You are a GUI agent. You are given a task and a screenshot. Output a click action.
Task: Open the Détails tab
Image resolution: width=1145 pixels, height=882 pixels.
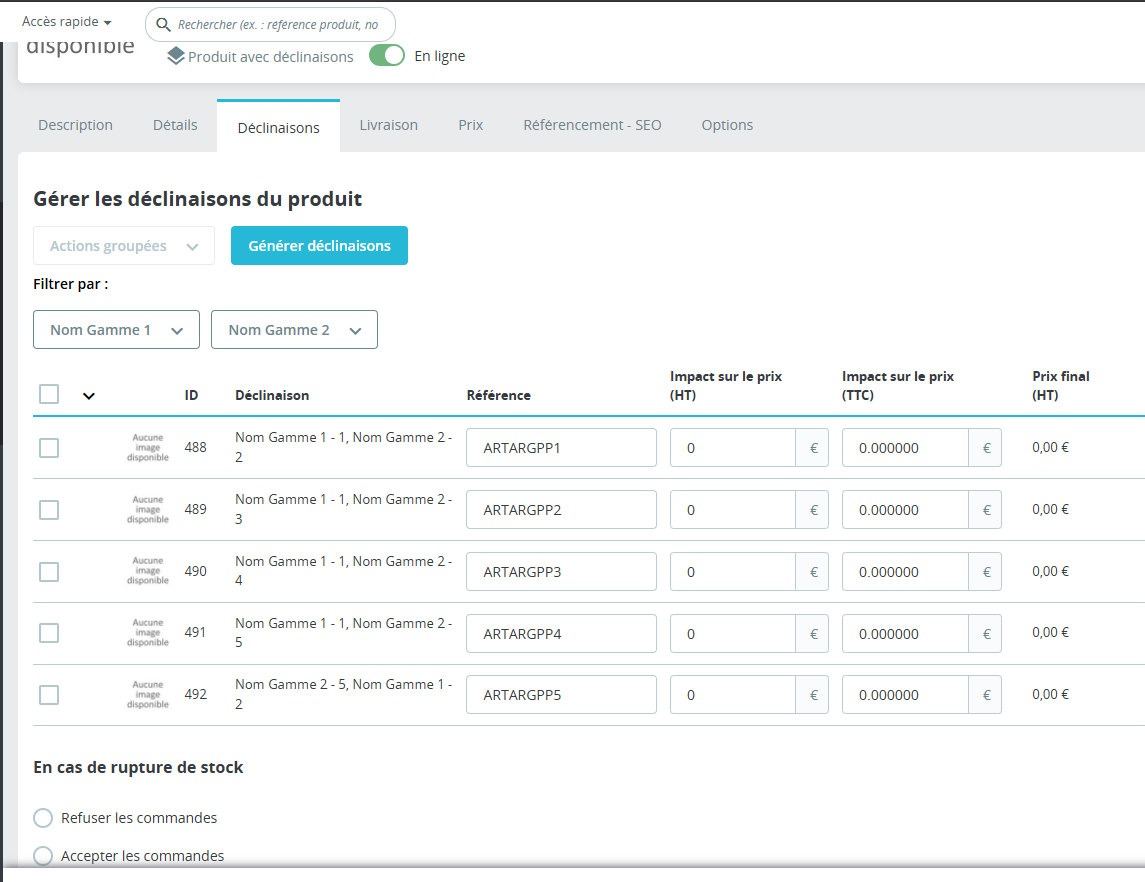click(x=175, y=125)
